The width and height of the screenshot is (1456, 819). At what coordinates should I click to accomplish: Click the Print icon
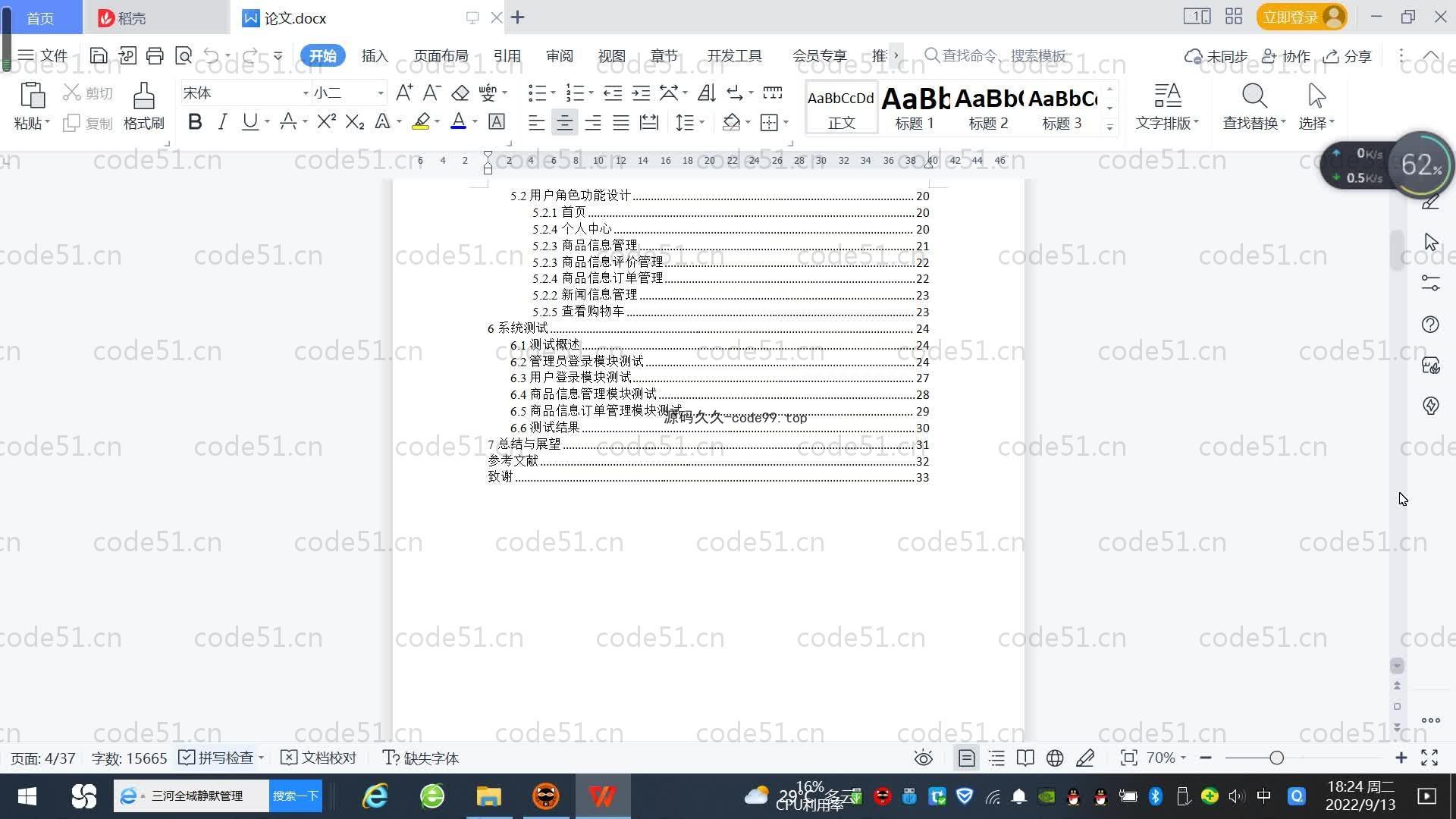tap(155, 55)
